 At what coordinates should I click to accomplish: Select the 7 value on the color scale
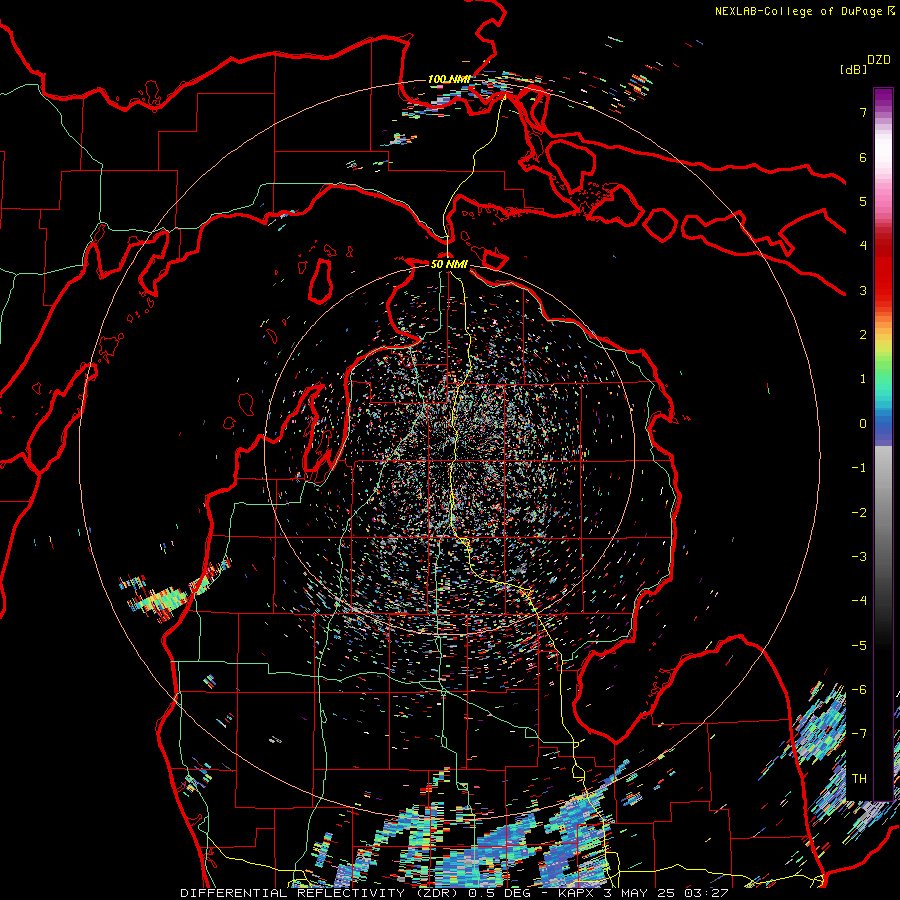(x=863, y=112)
